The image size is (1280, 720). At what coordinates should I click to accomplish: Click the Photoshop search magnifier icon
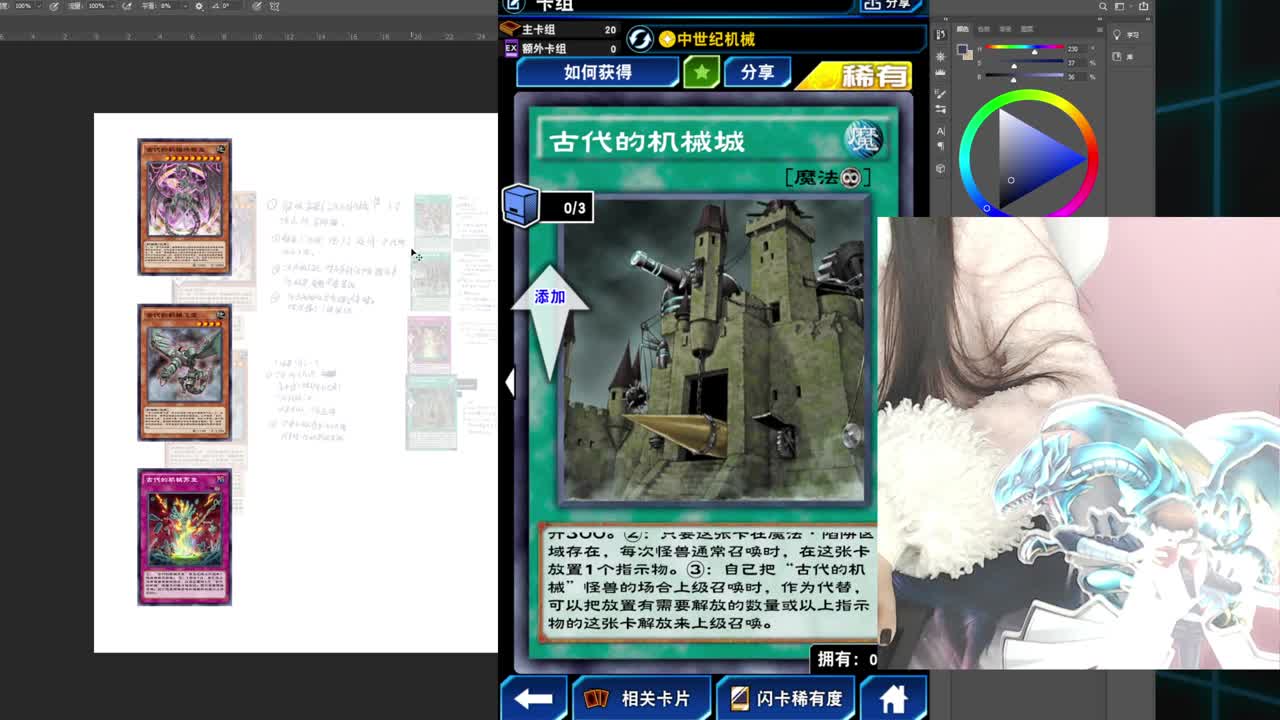point(1103,6)
